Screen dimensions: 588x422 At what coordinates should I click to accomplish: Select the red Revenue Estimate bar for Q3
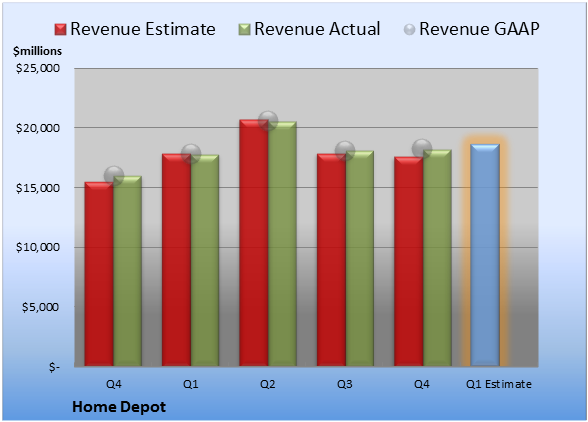tap(331, 260)
